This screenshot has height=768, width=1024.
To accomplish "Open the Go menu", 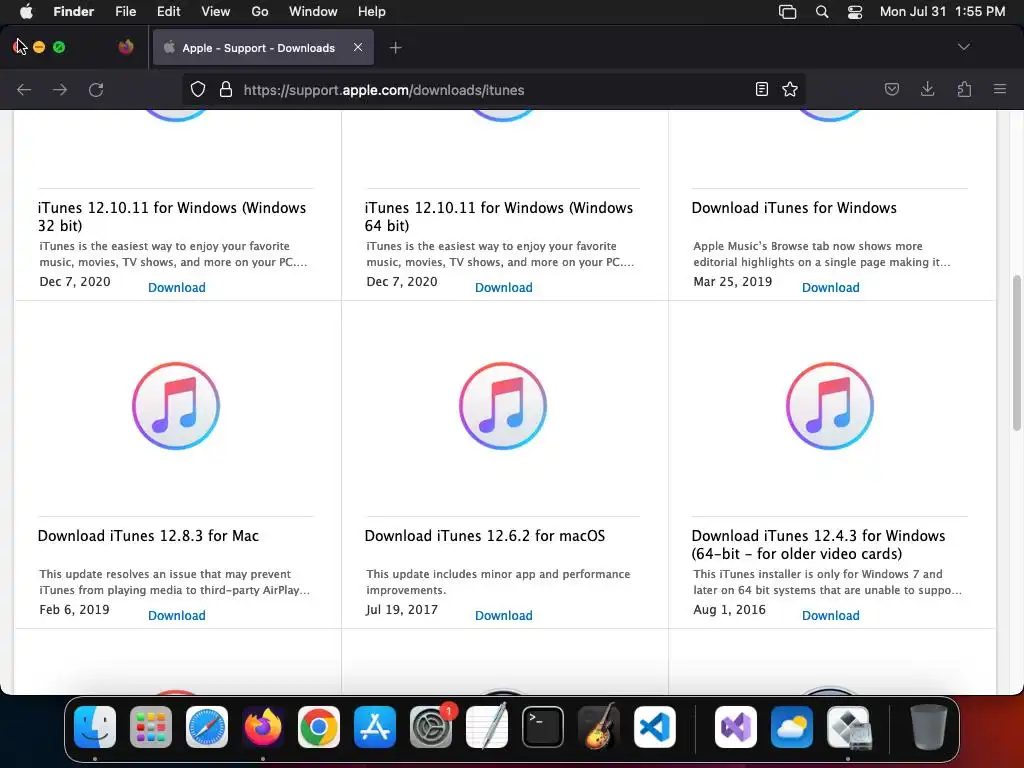I will tap(260, 11).
